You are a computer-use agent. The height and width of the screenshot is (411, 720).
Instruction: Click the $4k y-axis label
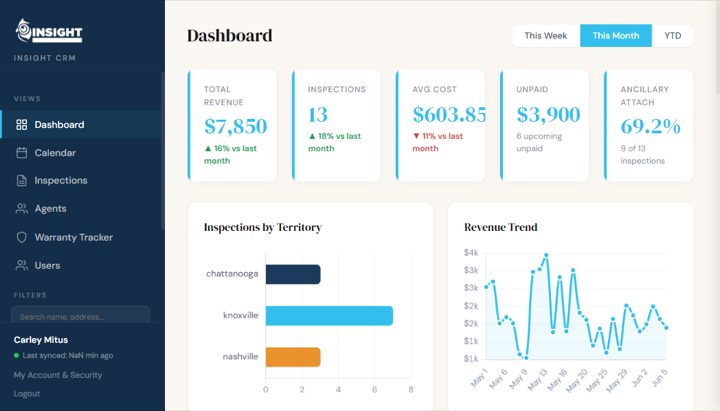point(471,253)
